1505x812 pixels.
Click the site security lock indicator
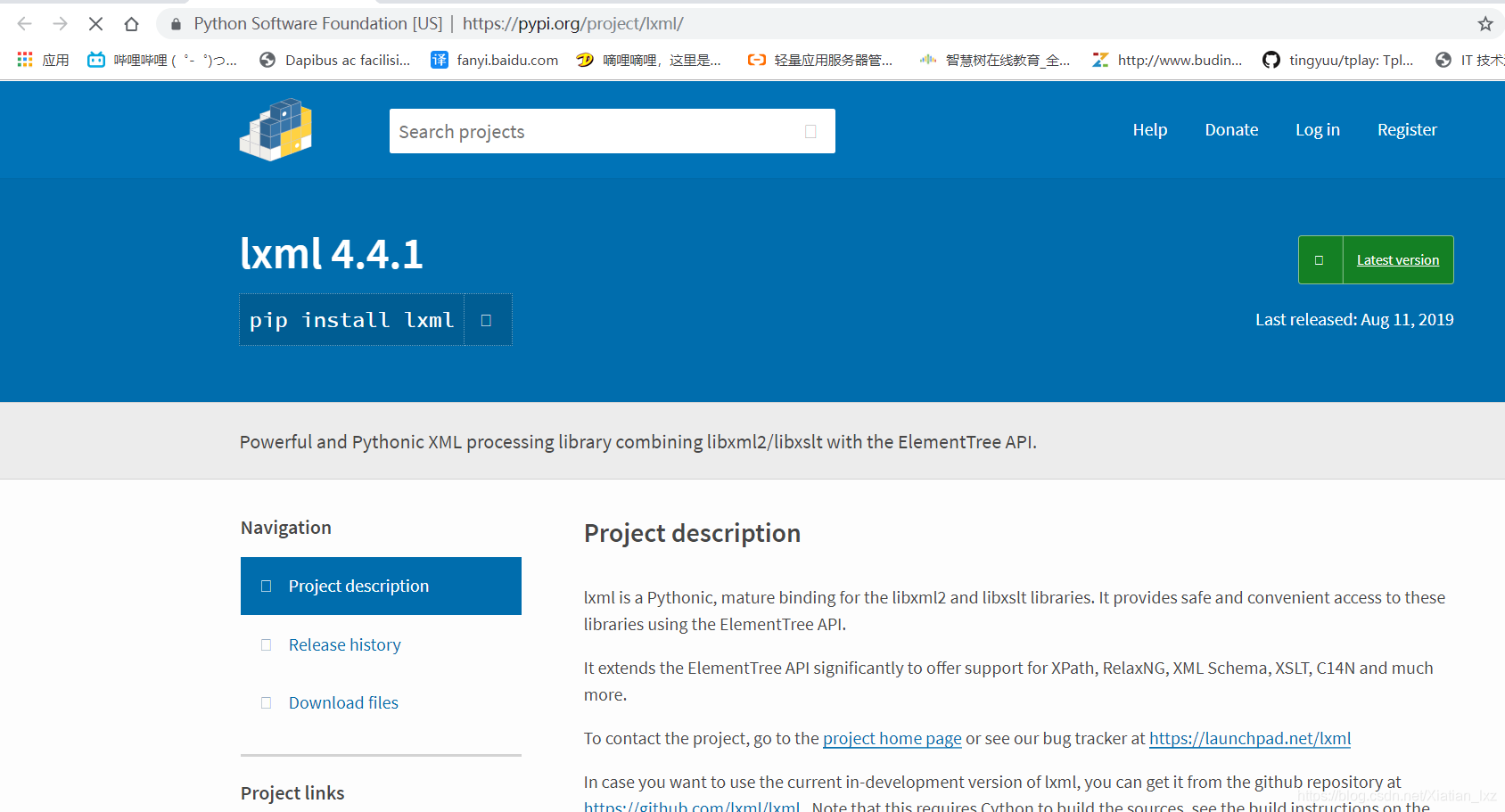coord(175,24)
